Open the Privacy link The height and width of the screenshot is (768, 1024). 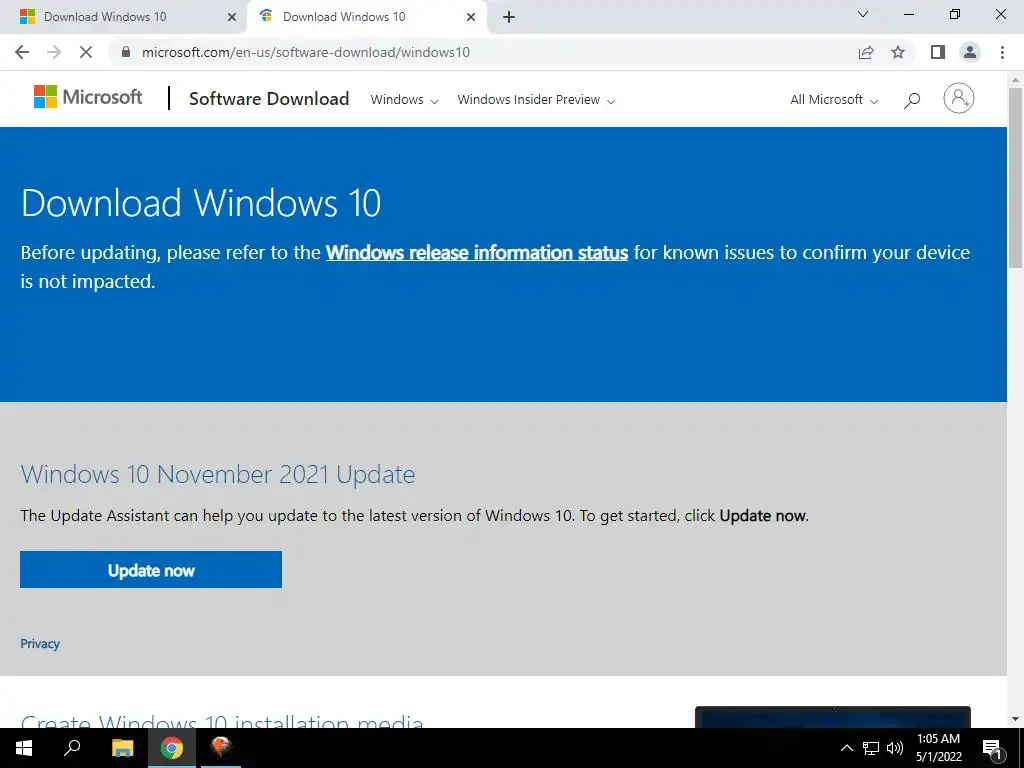point(40,643)
